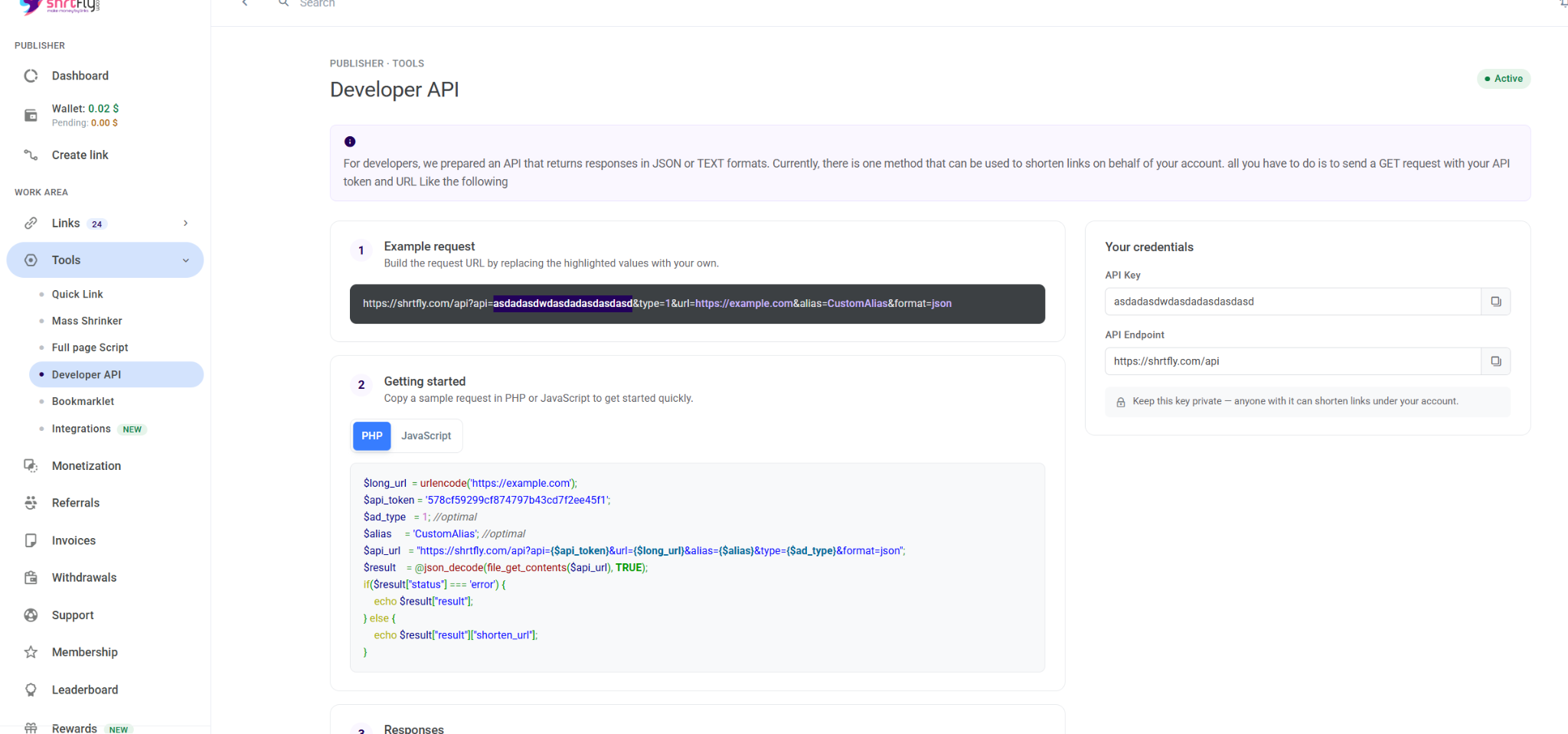Open Mass Shrinker tool
The image size is (1568, 734).
(87, 321)
